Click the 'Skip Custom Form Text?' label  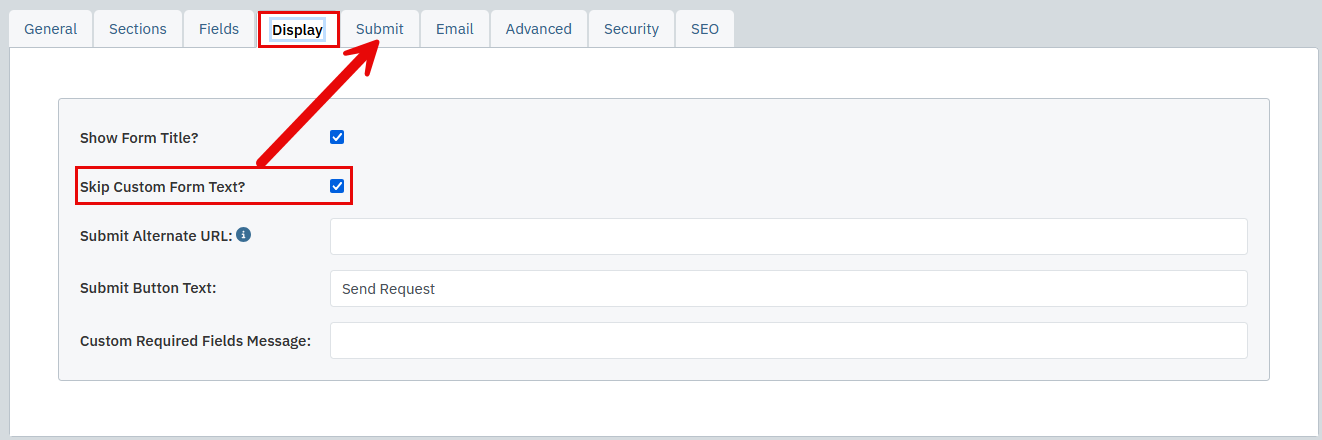pyautogui.click(x=162, y=187)
